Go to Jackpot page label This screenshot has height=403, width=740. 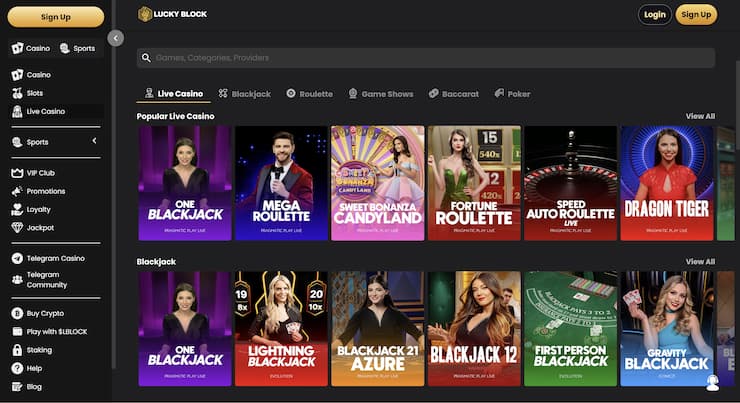pyautogui.click(x=40, y=227)
